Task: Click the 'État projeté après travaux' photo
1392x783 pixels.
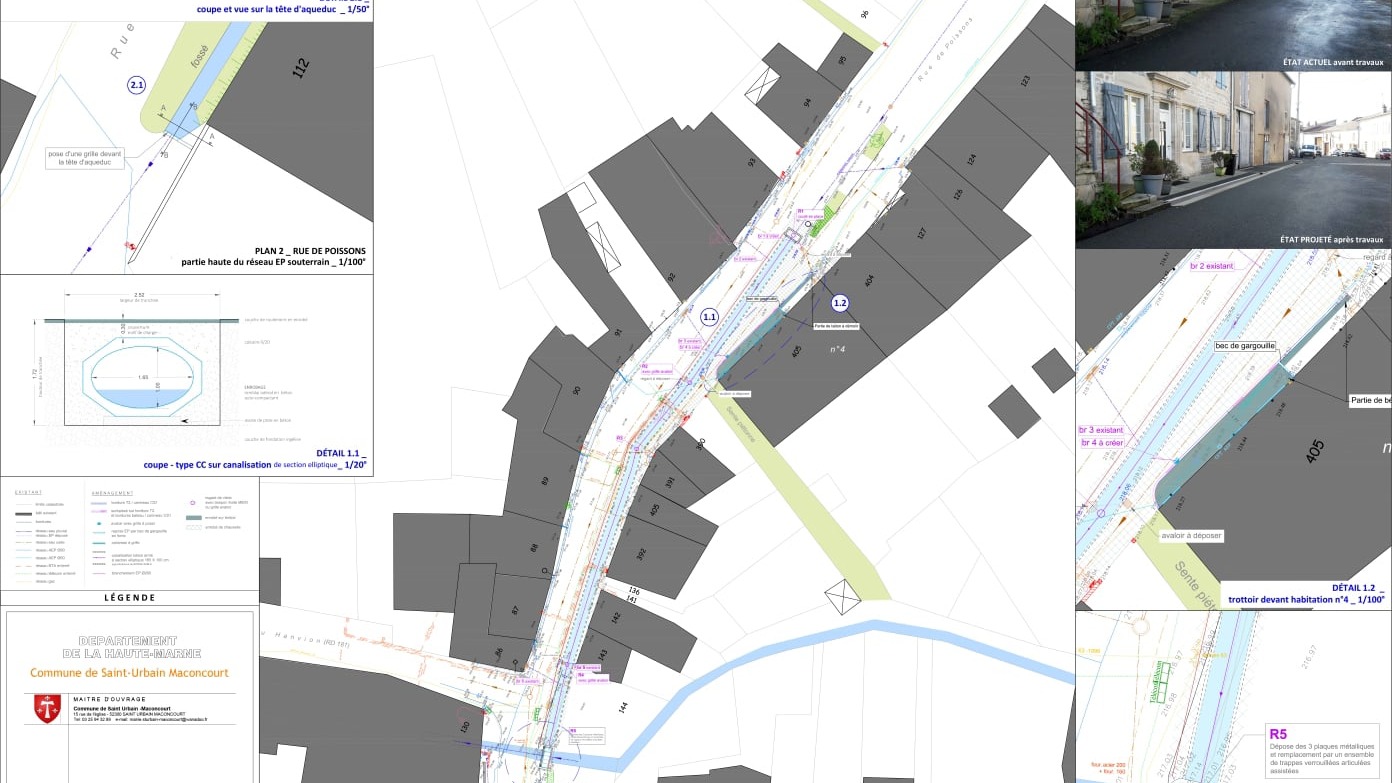Action: coord(1233,159)
